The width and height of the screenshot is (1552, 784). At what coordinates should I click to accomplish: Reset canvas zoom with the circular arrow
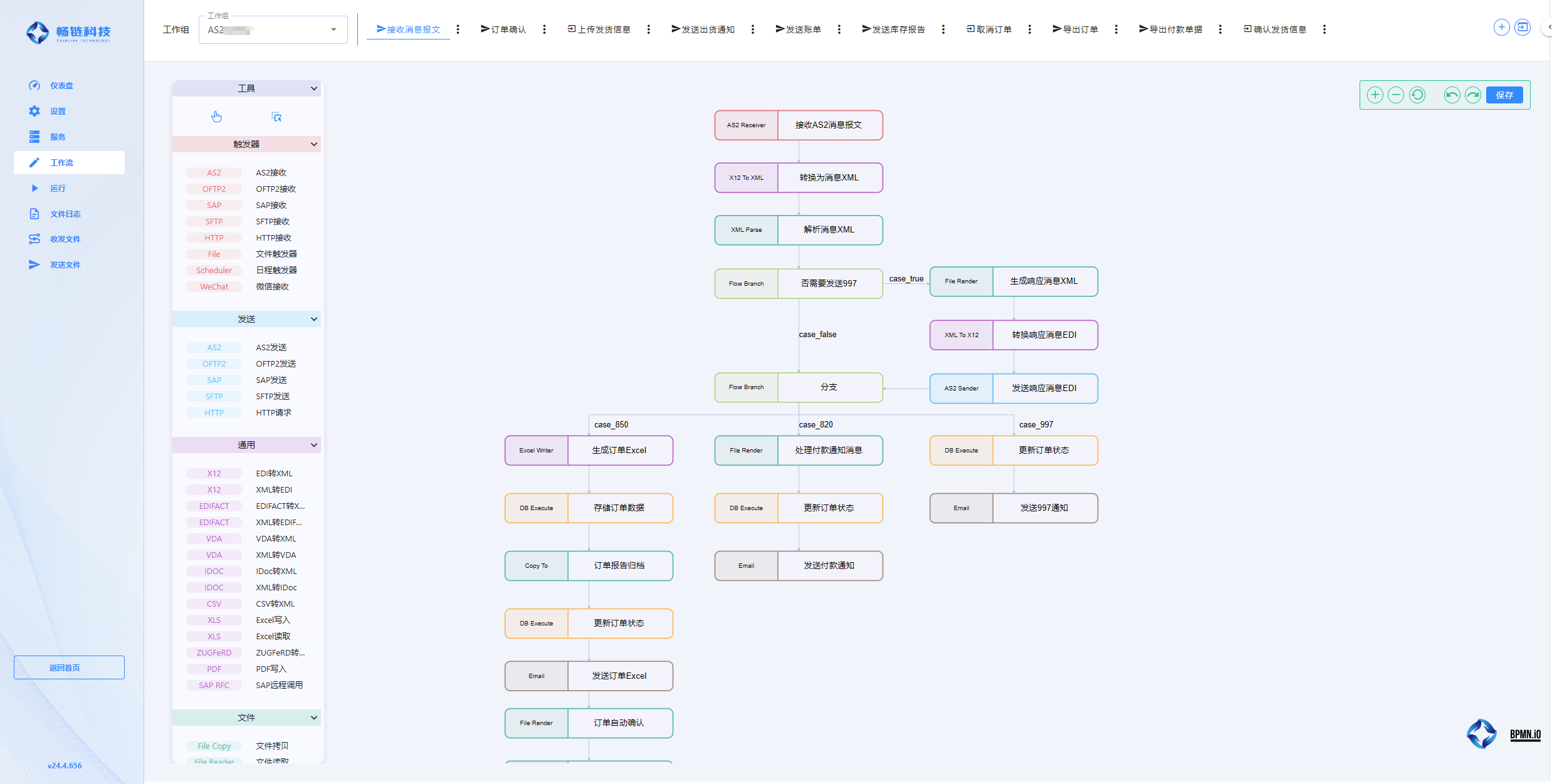1417,95
